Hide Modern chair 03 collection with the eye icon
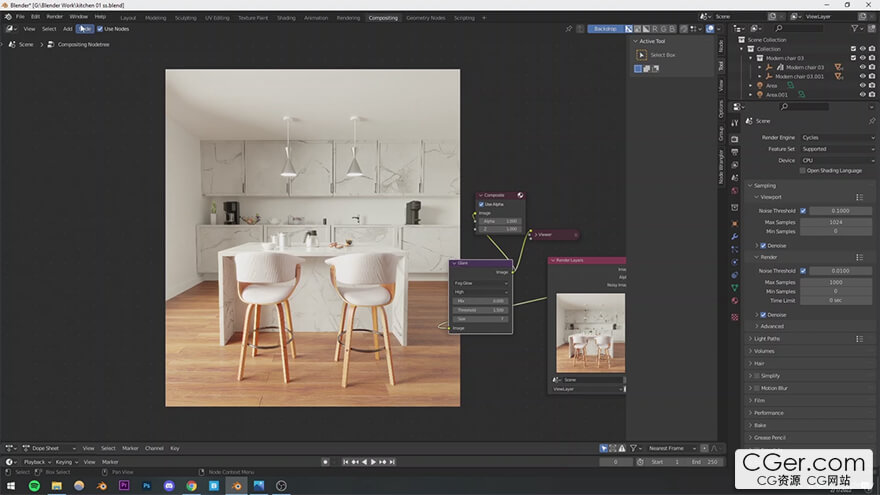Viewport: 880px width, 495px height. pyautogui.click(x=863, y=58)
